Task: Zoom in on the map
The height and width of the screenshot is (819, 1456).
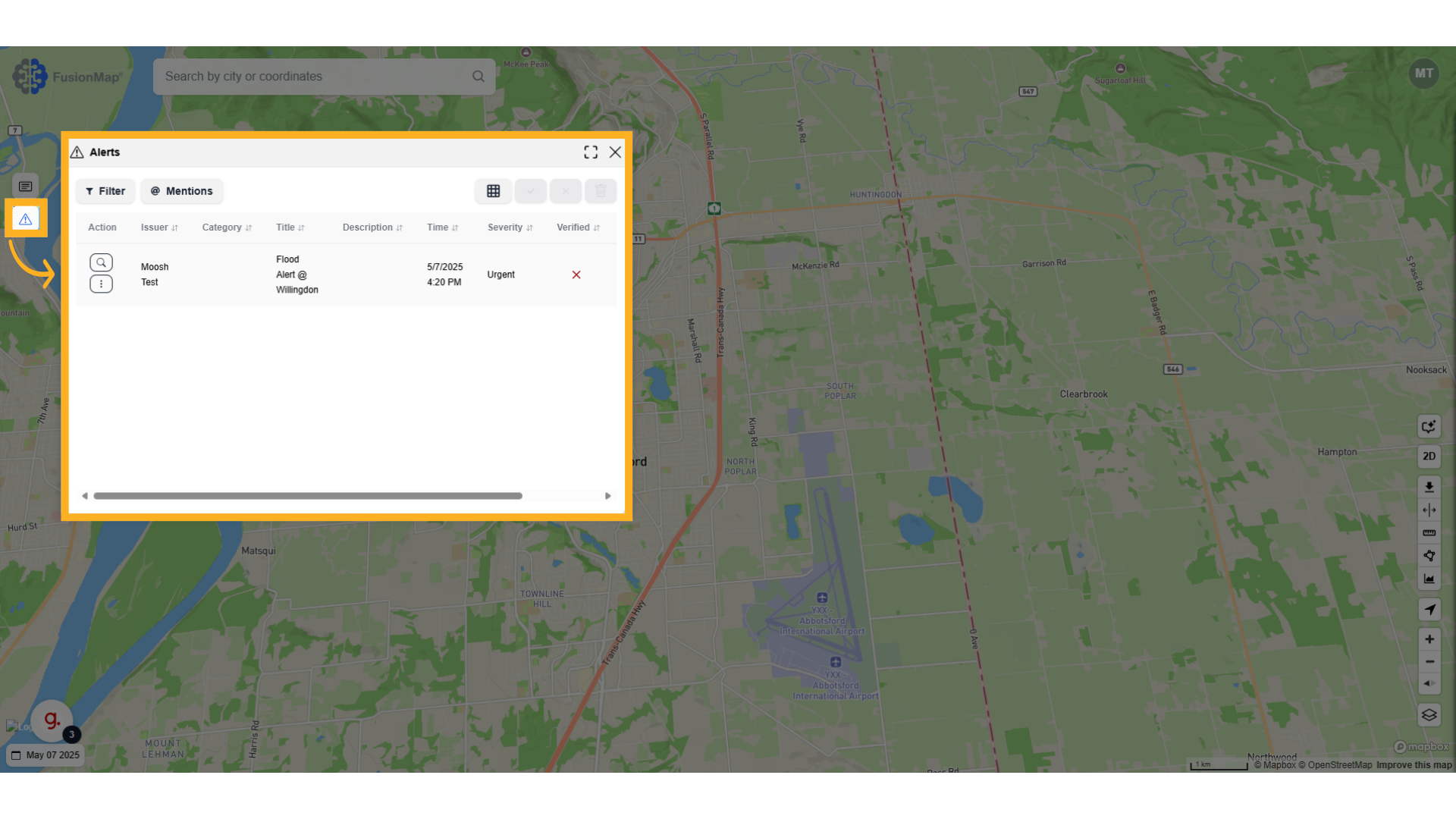Action: point(1429,639)
